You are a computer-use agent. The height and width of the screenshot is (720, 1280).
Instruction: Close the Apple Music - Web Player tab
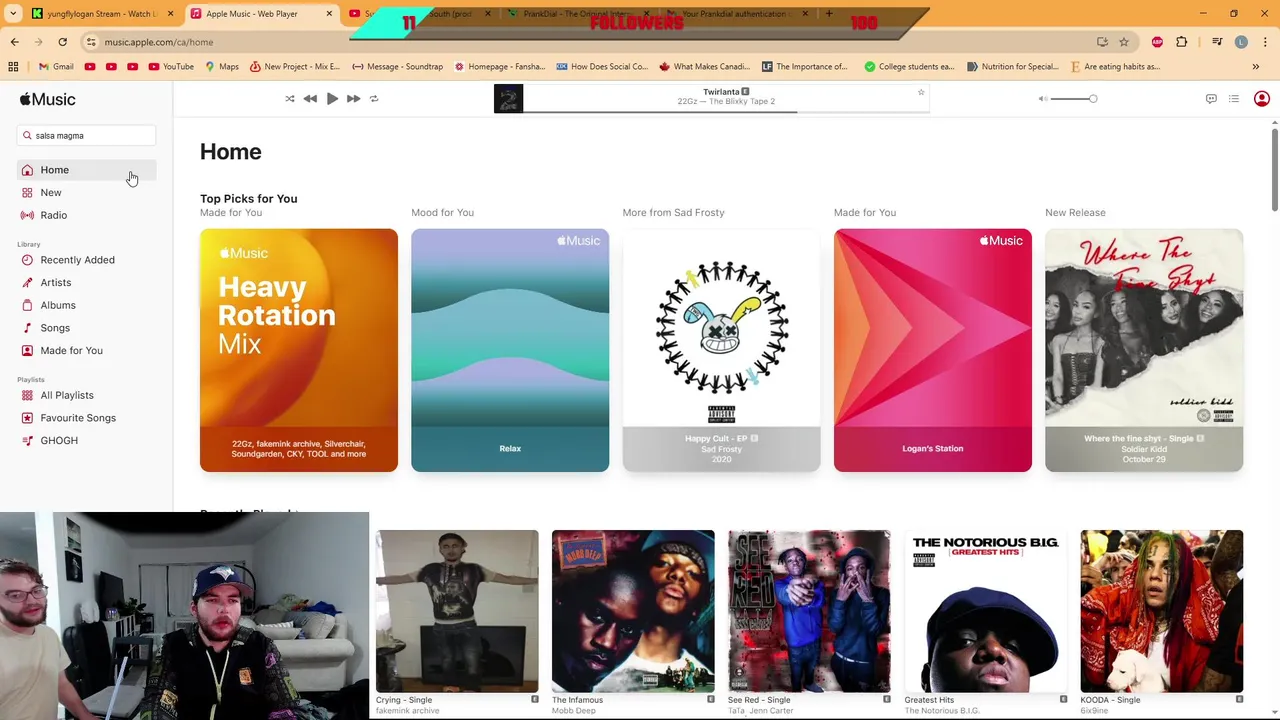[x=329, y=14]
